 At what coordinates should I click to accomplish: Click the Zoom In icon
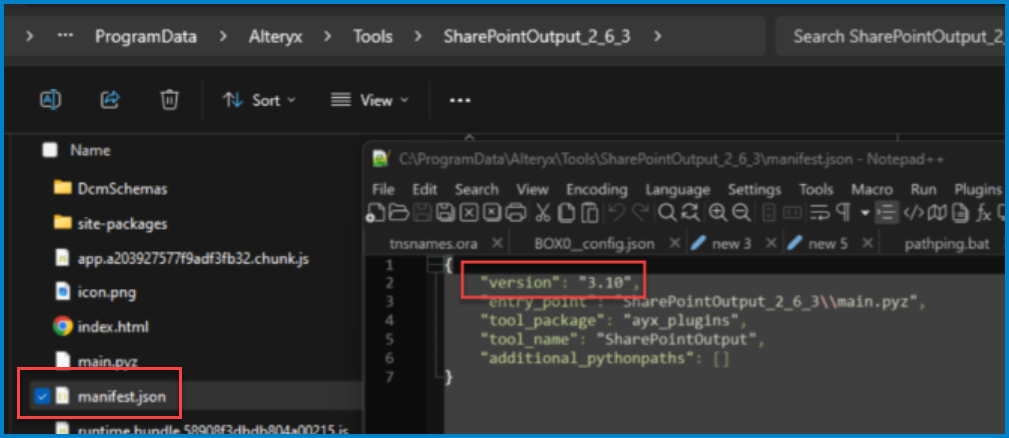(x=718, y=213)
